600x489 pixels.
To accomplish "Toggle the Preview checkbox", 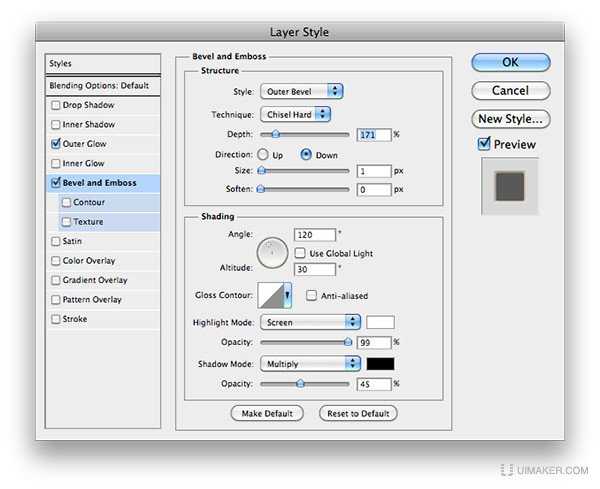I will tap(484, 144).
